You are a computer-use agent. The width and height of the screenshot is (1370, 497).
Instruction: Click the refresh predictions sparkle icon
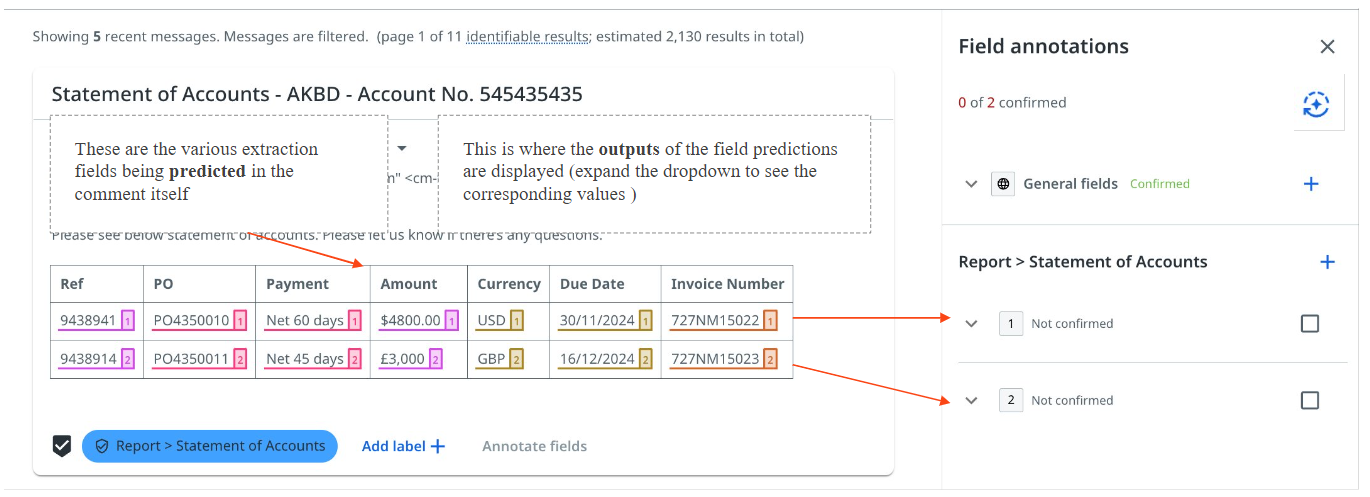coord(1316,105)
